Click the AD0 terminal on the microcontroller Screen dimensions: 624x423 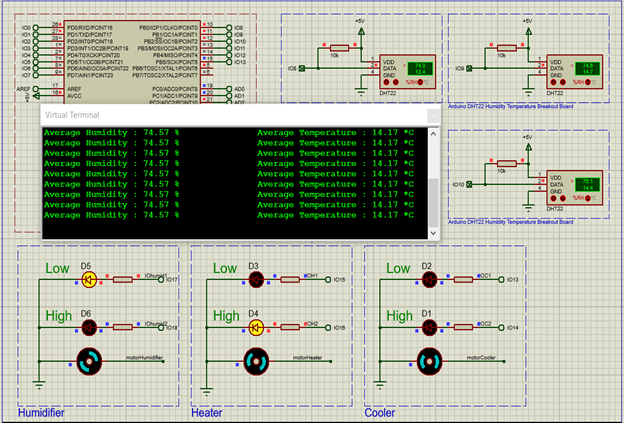tap(229, 89)
